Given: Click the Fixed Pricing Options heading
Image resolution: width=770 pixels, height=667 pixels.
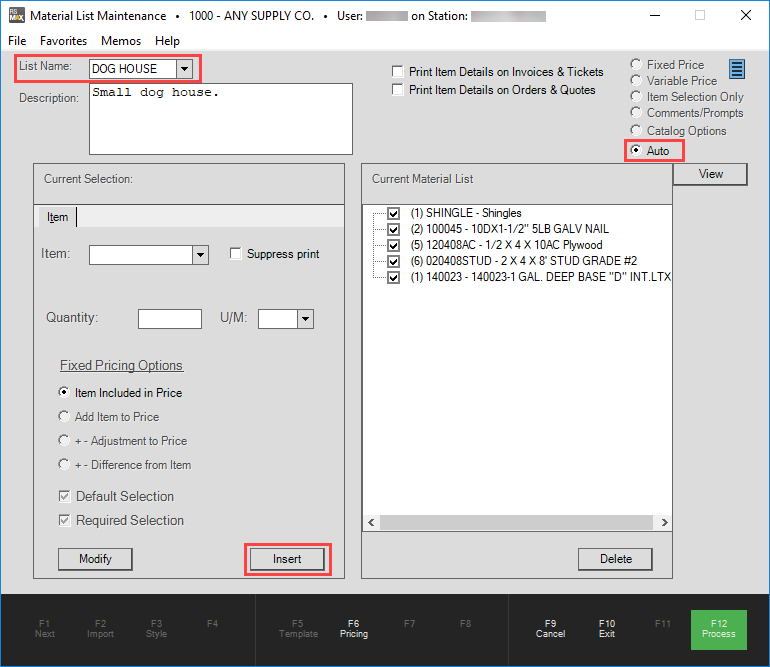Looking at the screenshot, I should 121,365.
